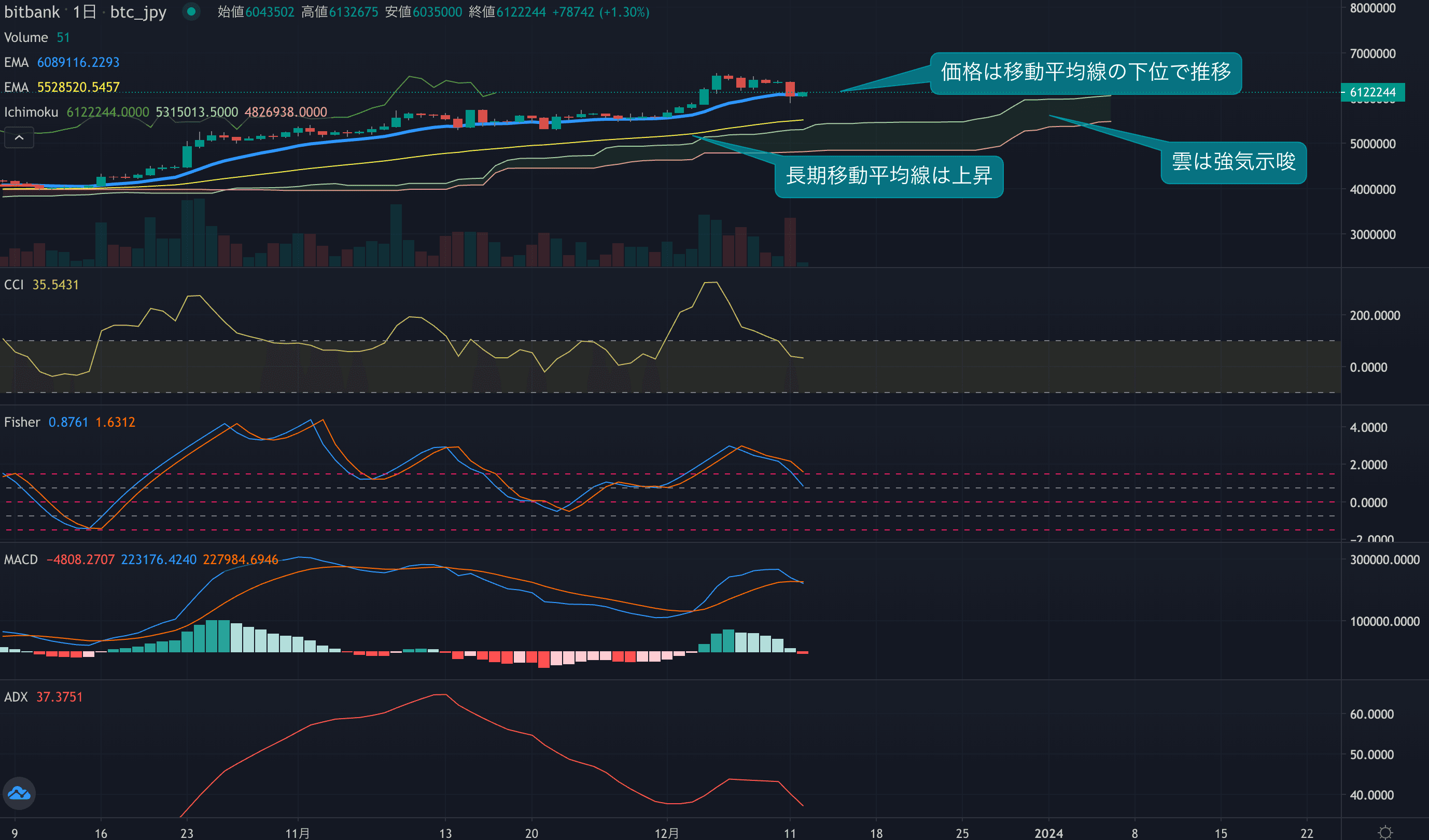Select the yellow EMA 5528520 legend
This screenshot has width=1429, height=840.
(62, 87)
